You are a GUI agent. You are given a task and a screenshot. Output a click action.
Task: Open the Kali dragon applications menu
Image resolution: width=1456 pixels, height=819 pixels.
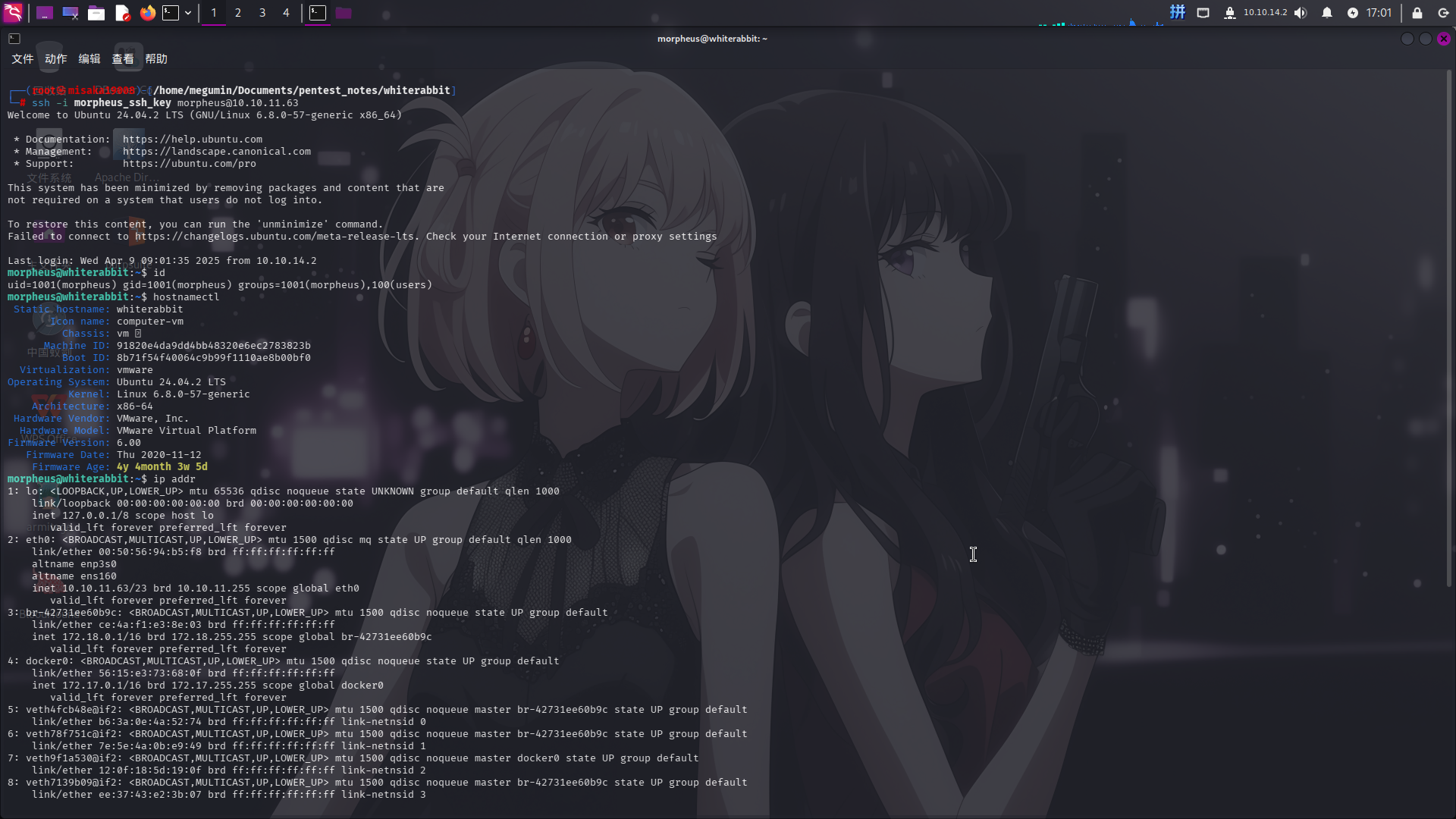(13, 12)
